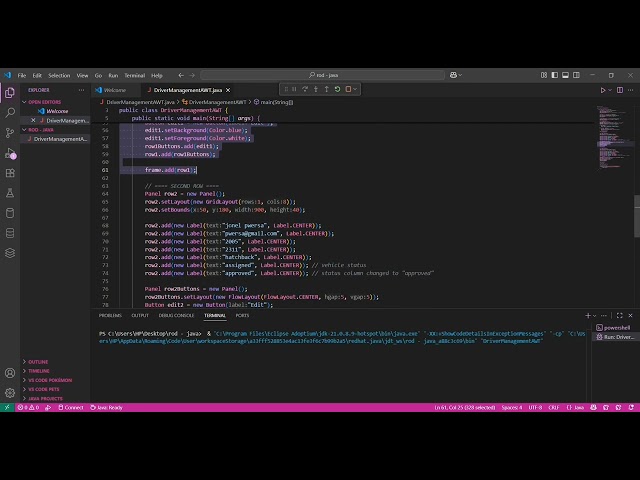This screenshot has width=640, height=480.
Task: Open the View menu
Action: (x=82, y=76)
